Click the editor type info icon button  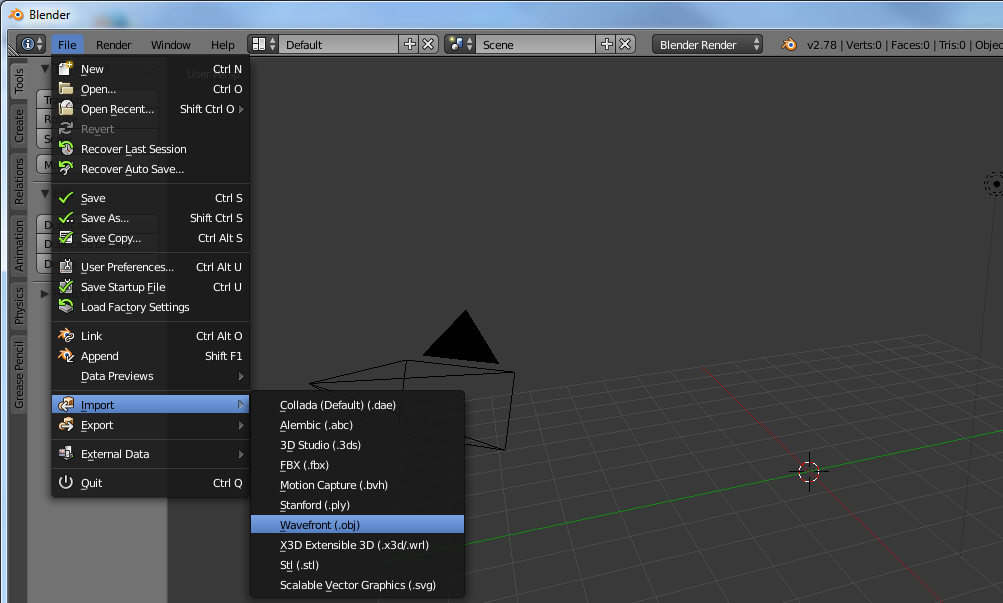tap(31, 45)
